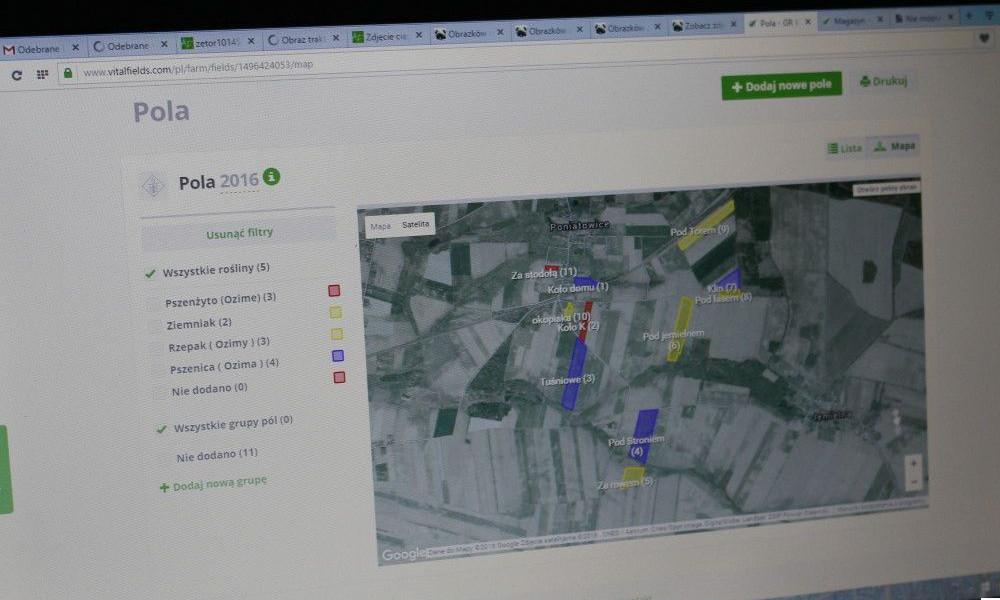Switch map to Mapa mode
The image size is (1000, 600).
tap(378, 227)
